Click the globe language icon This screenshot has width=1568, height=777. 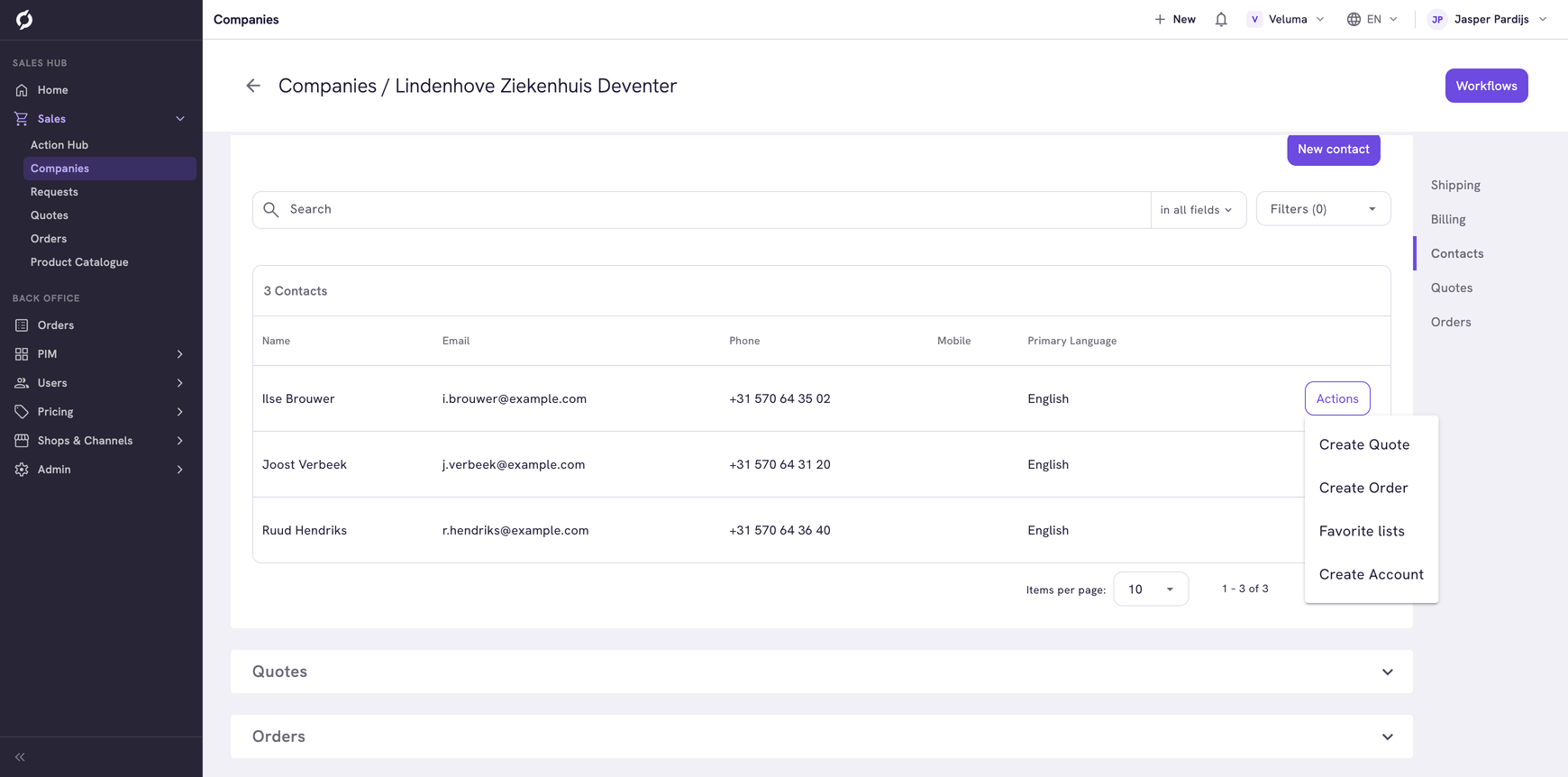click(1354, 19)
